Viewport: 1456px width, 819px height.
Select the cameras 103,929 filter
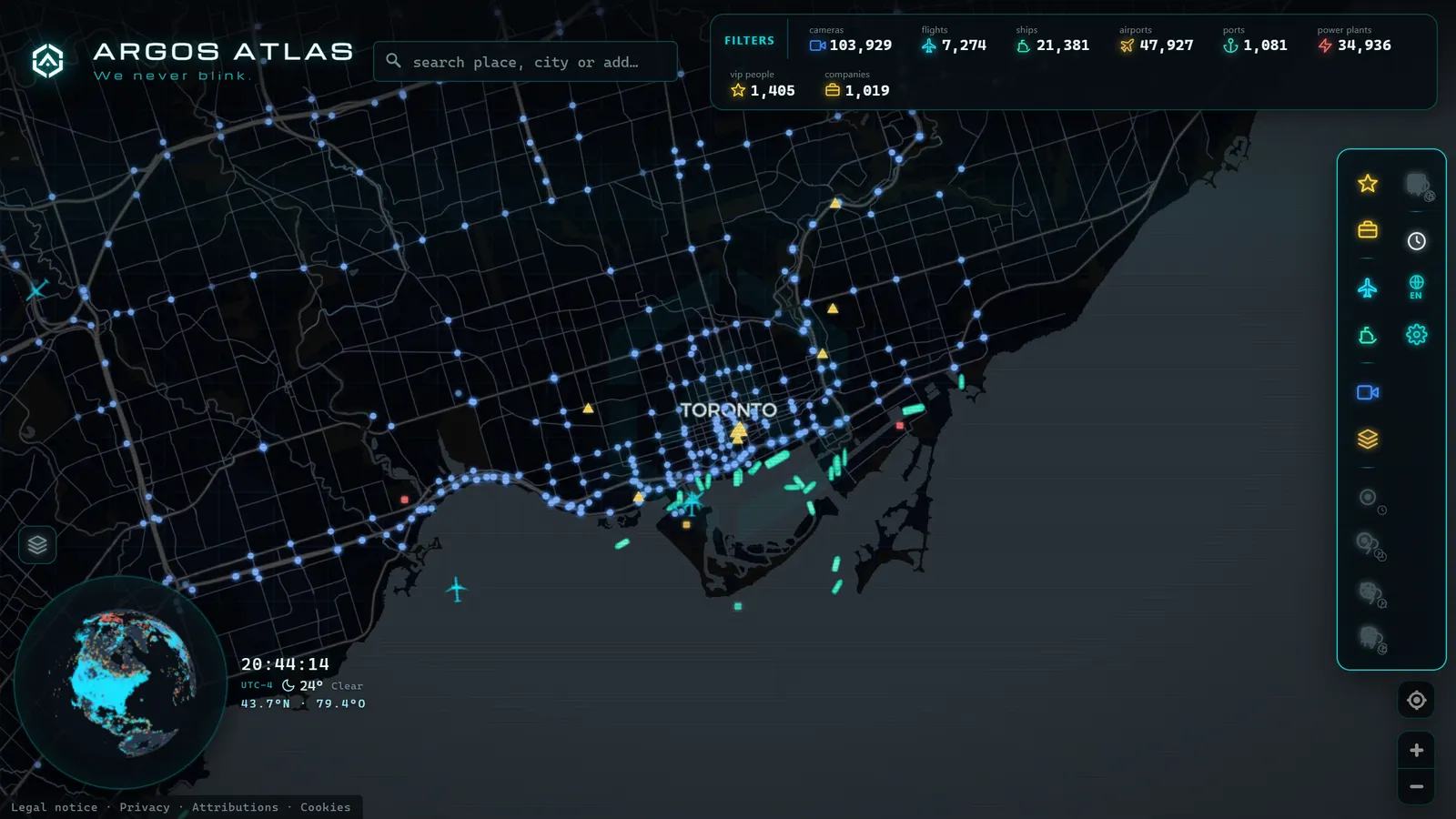(x=850, y=39)
